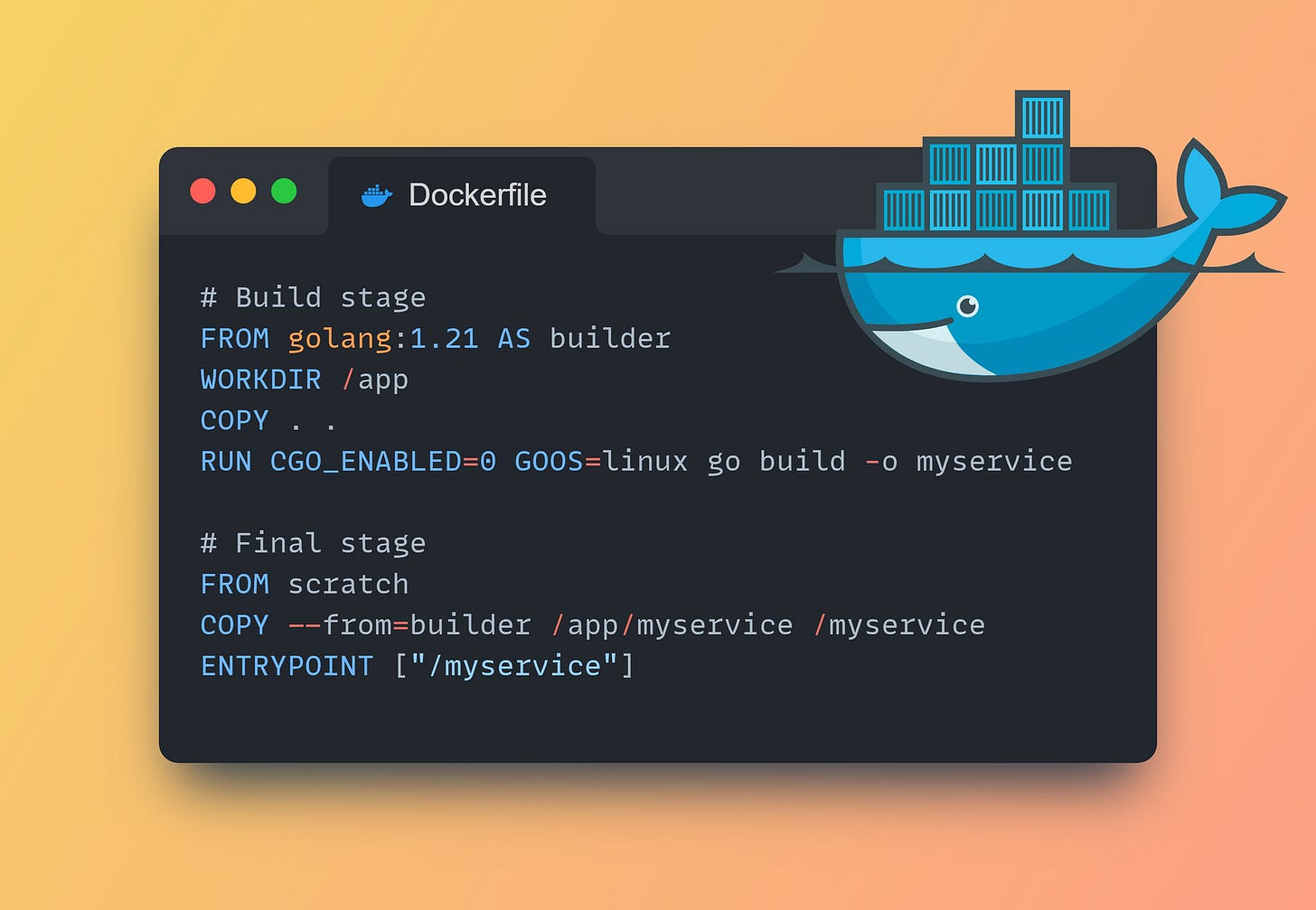The image size is (1316, 910).
Task: Click the "RUN" instruction
Action: point(226,462)
